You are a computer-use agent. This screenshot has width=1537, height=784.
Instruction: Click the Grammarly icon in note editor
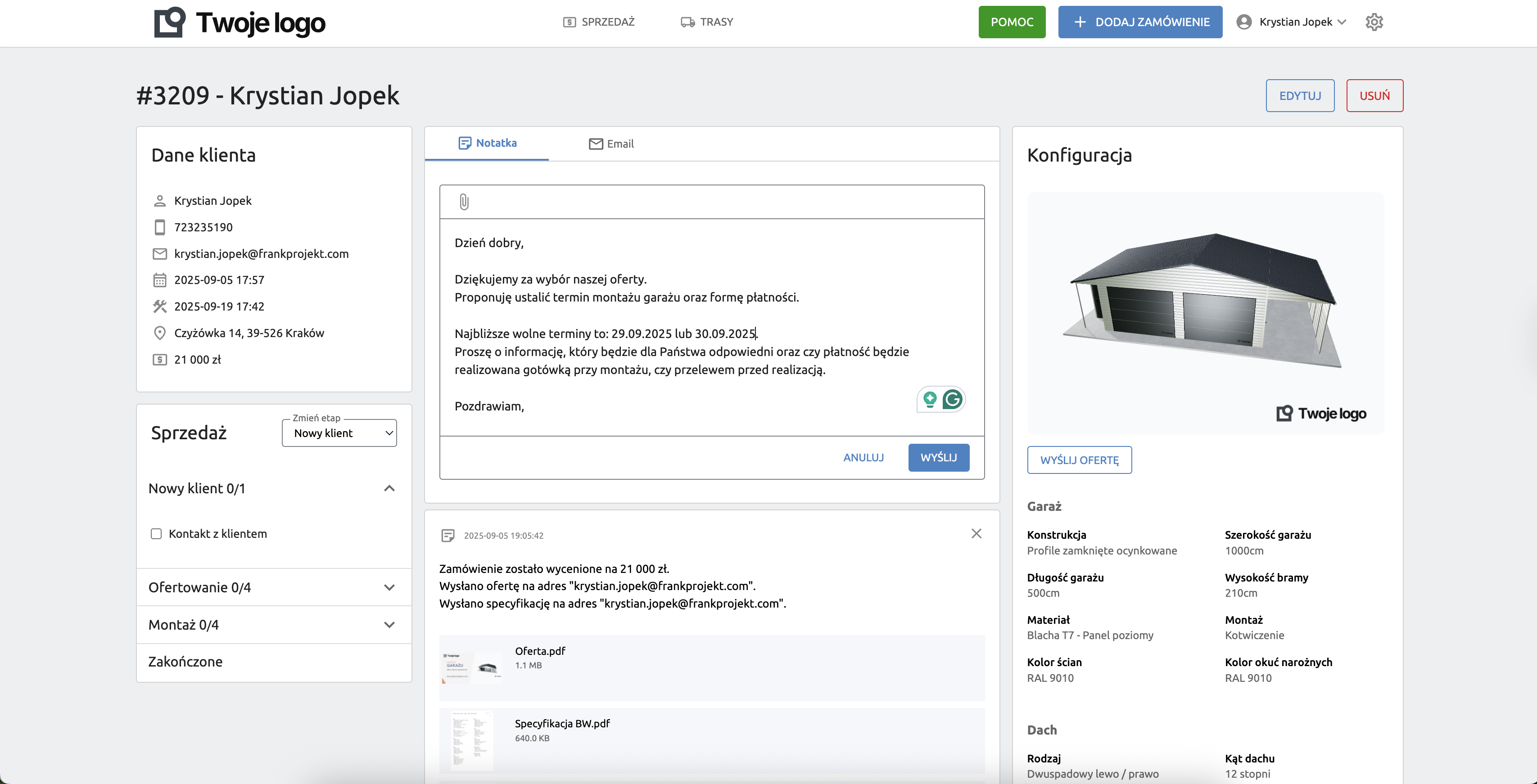[953, 399]
